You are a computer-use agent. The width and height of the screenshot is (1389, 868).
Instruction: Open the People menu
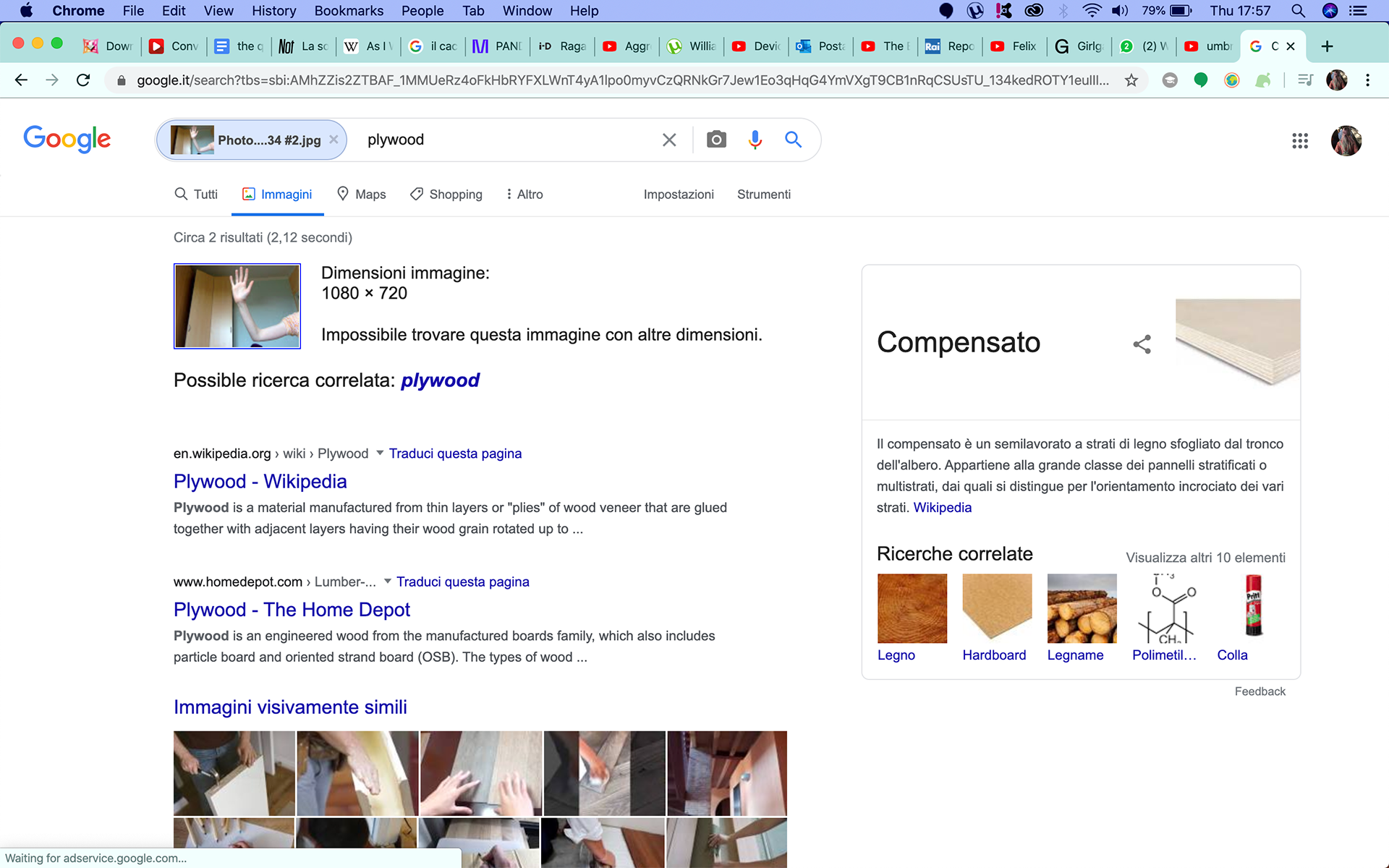tap(422, 11)
